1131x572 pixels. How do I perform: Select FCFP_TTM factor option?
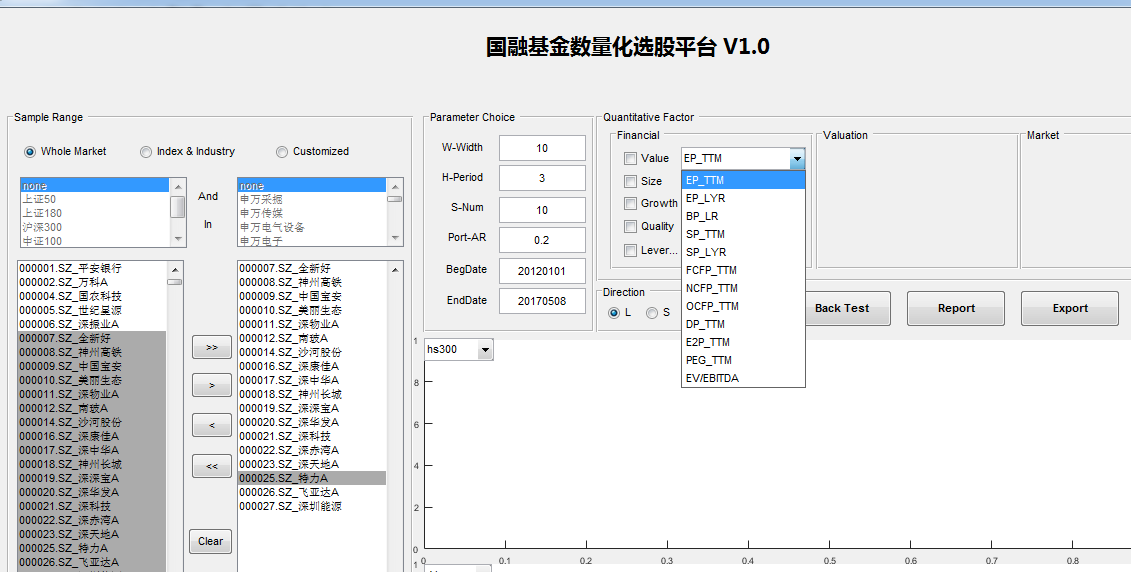point(743,270)
